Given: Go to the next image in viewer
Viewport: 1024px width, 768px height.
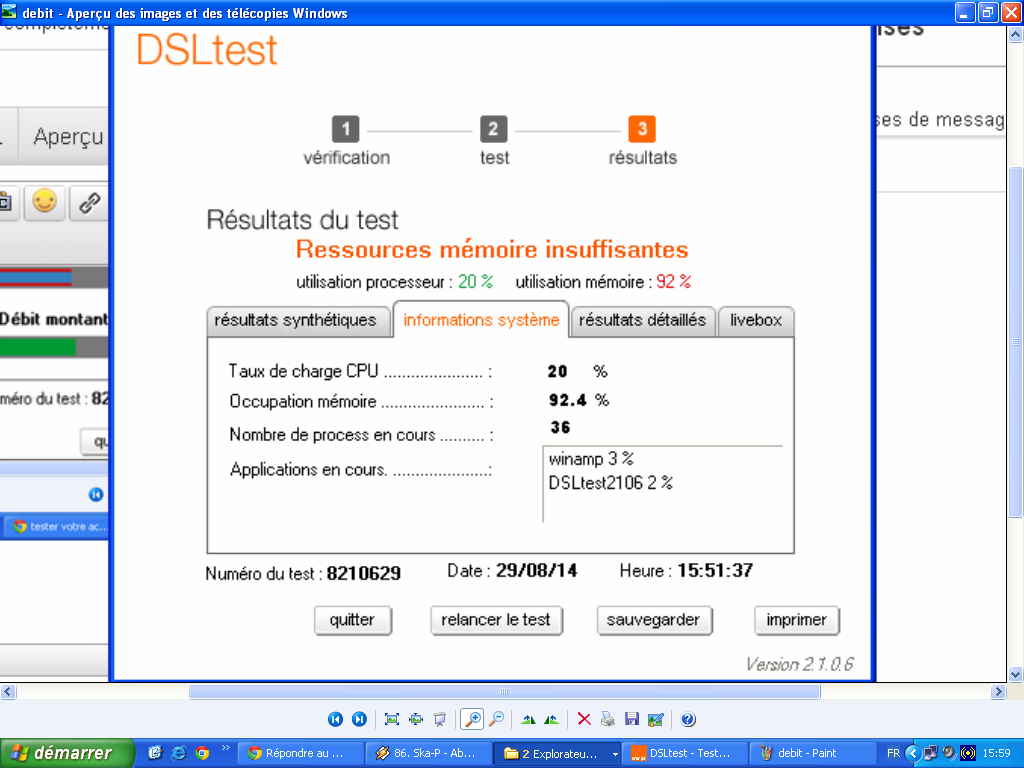Looking at the screenshot, I should (x=358, y=719).
